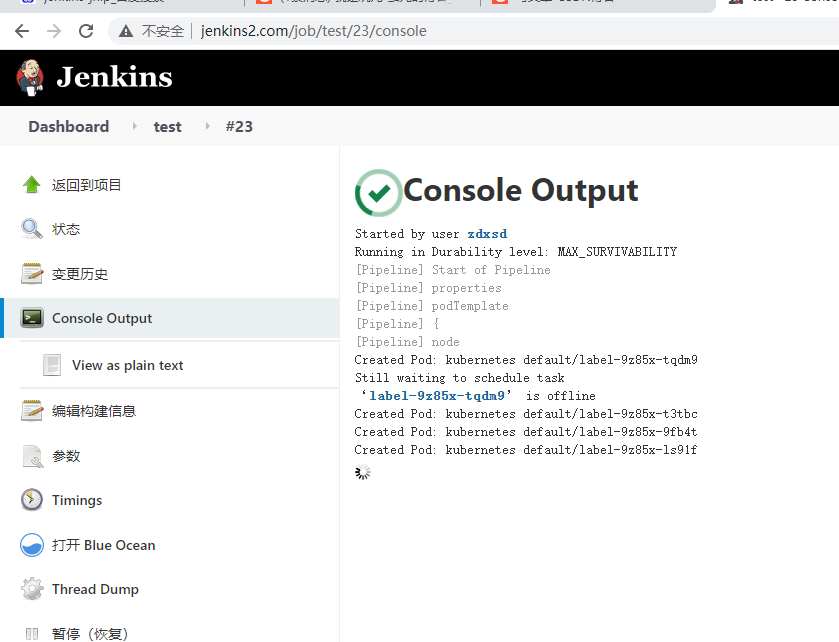Click the browser forward arrow
Image resolution: width=839 pixels, height=642 pixels.
pyautogui.click(x=54, y=31)
